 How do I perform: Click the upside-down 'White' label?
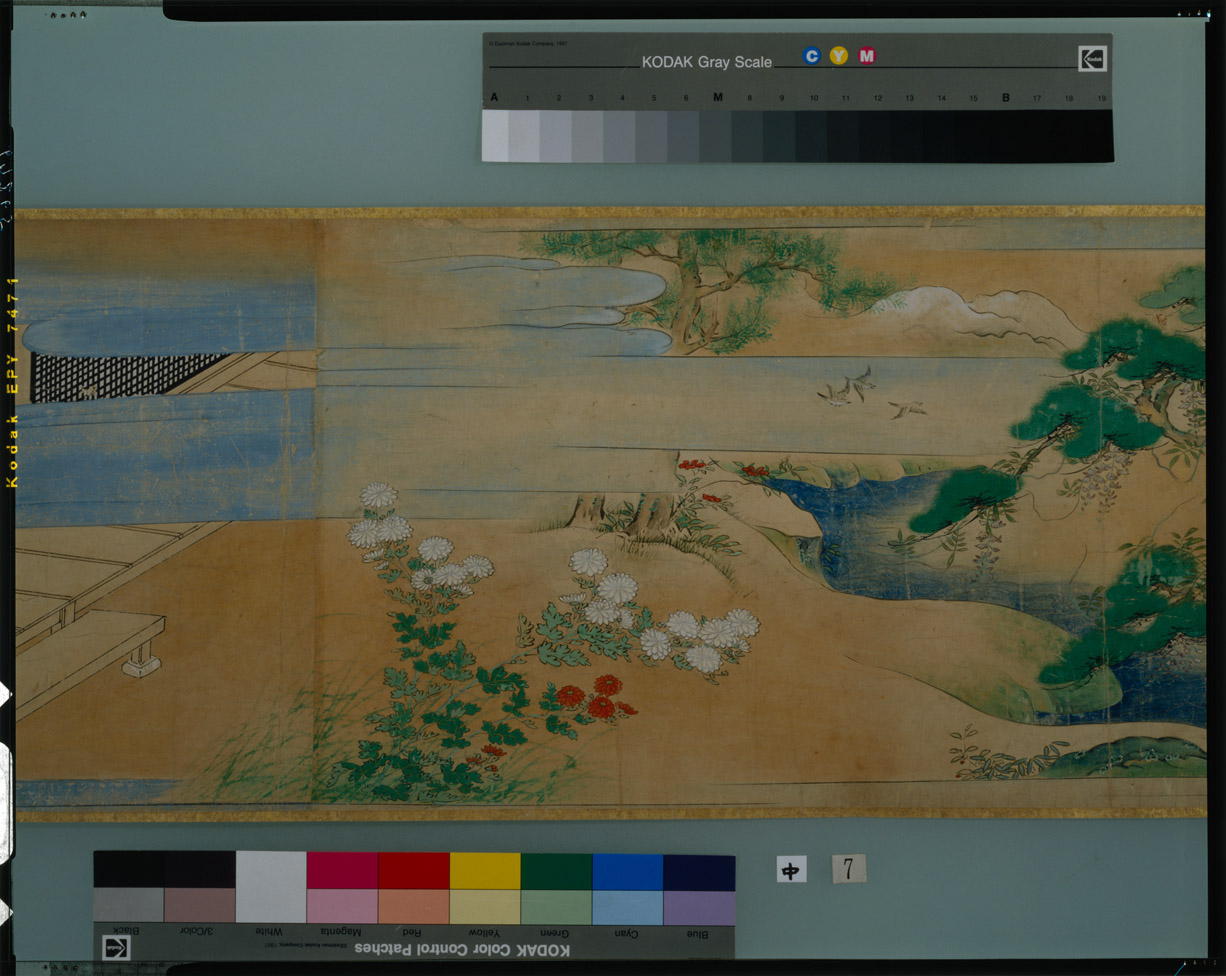pos(270,932)
